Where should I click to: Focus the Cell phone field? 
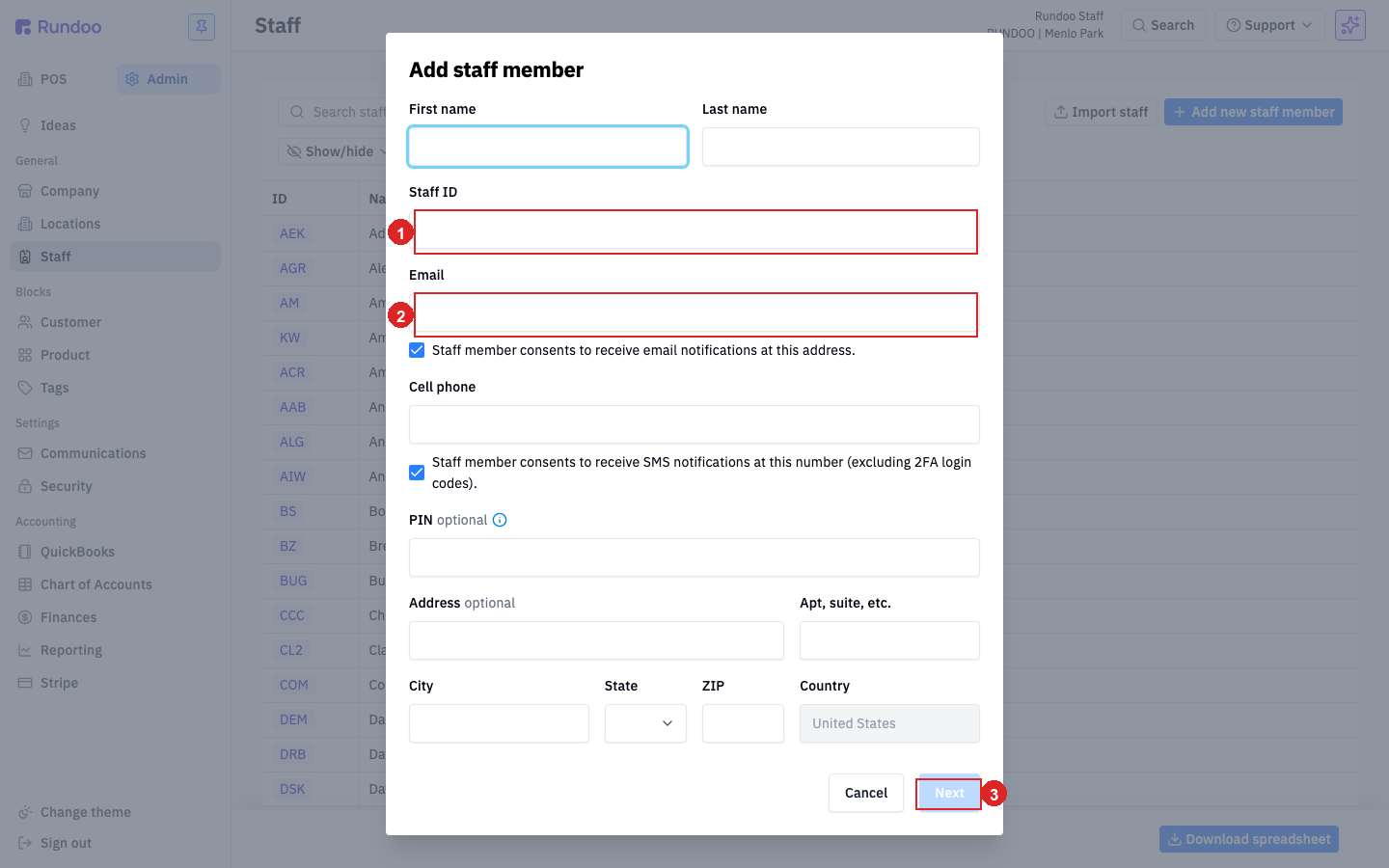pos(694,424)
